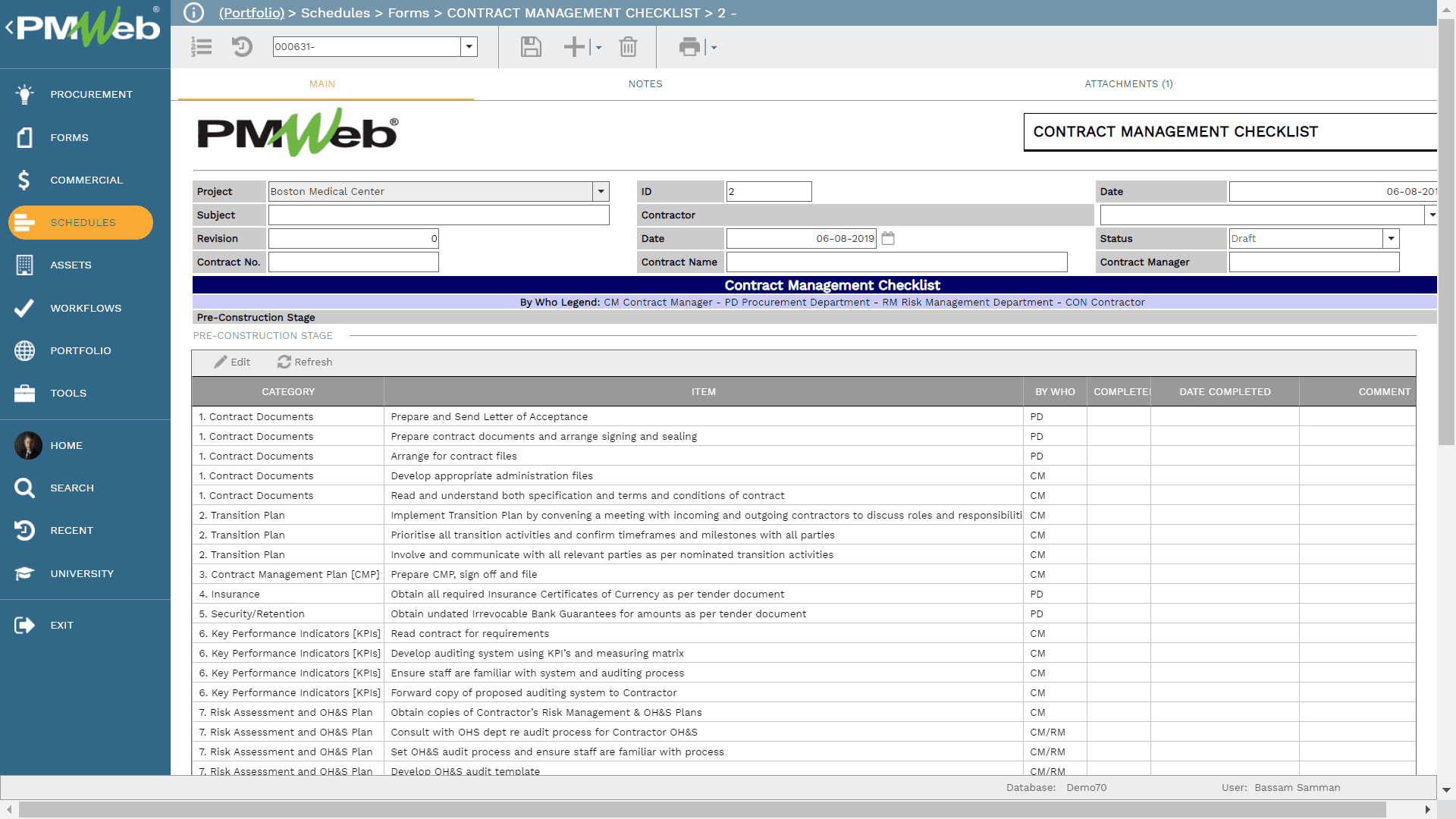Click scroll right arrow on bottom scrollbar
Image resolution: width=1456 pixels, height=819 pixels.
1427,810
